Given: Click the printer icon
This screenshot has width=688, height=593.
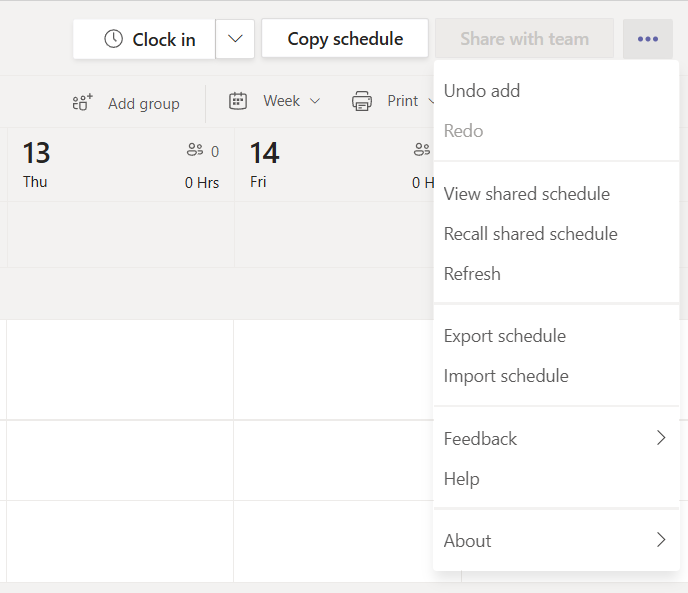Looking at the screenshot, I should tap(361, 101).
